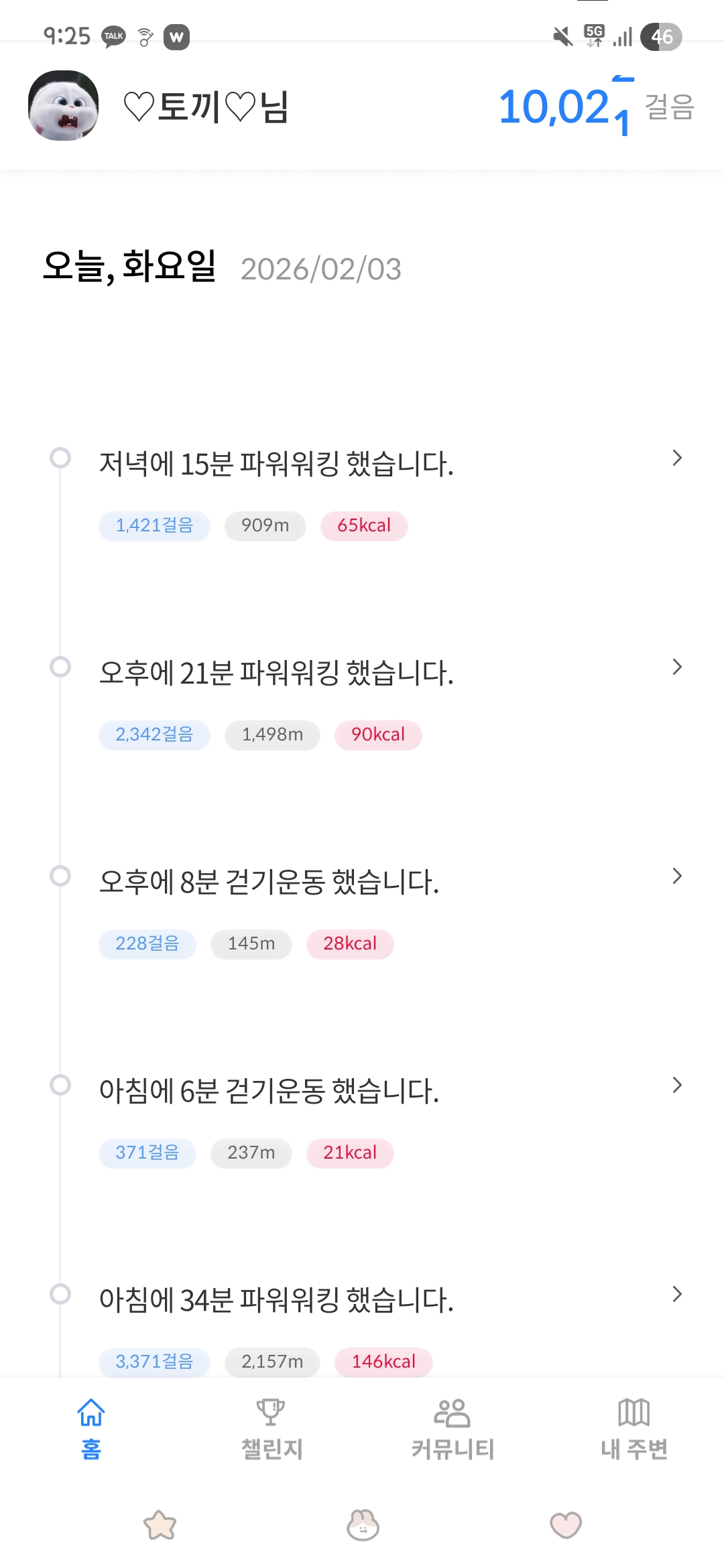The height and width of the screenshot is (1568, 724).
Task: Open the nearby map icon
Action: coord(633,1413)
